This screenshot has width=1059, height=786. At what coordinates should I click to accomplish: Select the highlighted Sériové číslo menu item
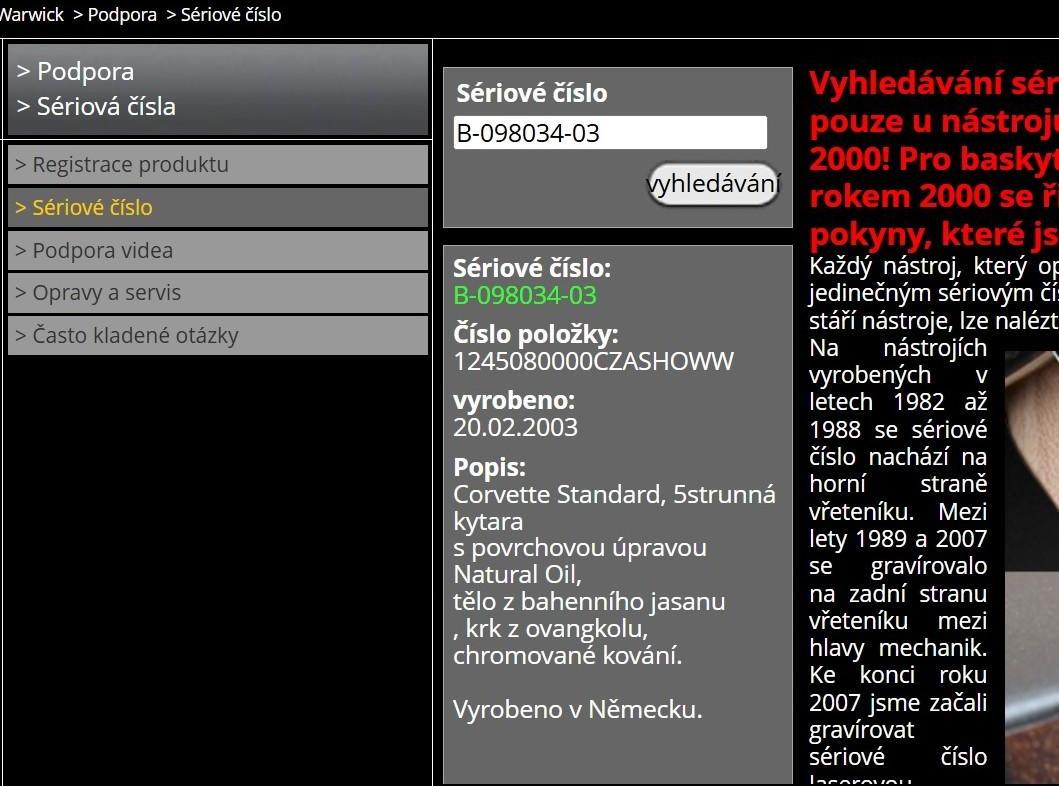tap(92, 208)
